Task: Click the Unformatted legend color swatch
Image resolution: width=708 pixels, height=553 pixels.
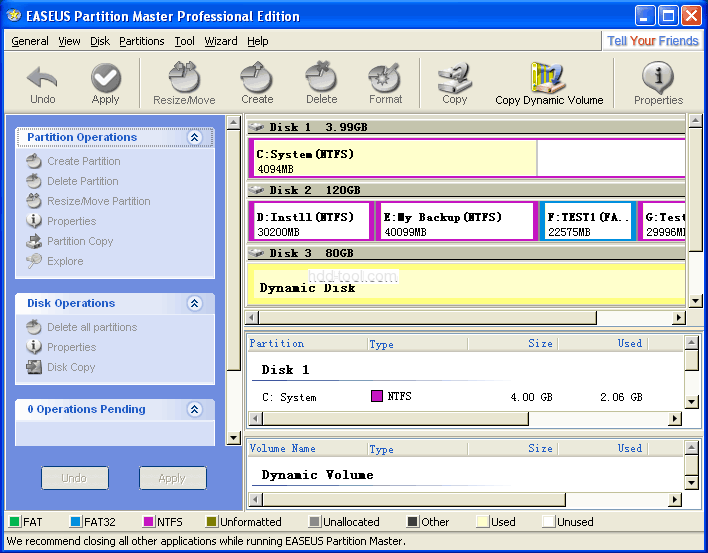Action: [x=211, y=522]
